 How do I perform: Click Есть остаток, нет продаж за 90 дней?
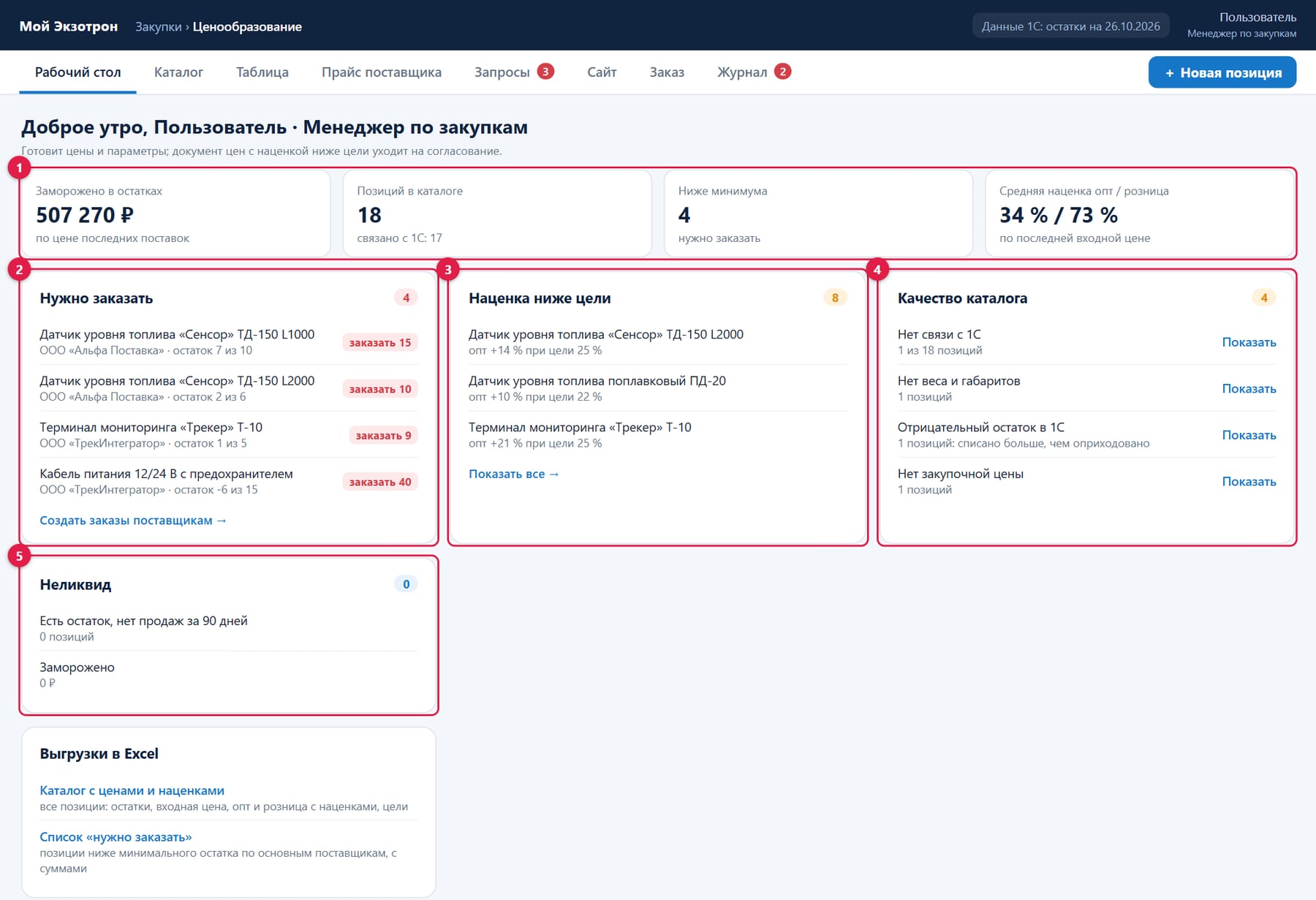click(143, 621)
